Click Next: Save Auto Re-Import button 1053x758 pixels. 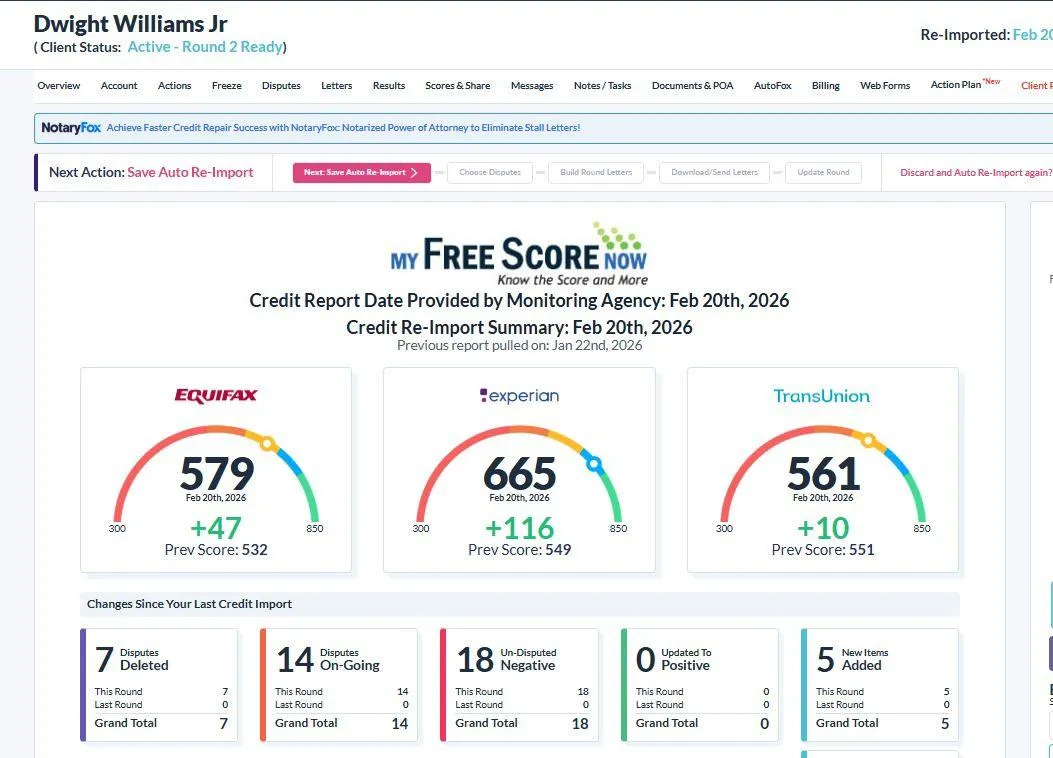pos(361,173)
